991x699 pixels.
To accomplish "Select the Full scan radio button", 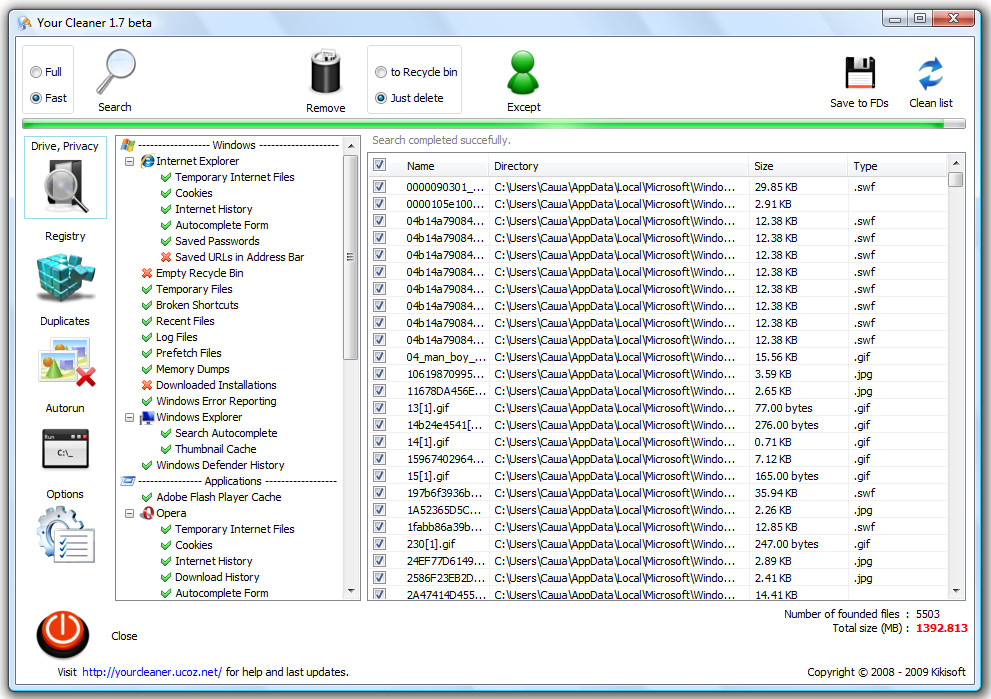I will (36, 72).
